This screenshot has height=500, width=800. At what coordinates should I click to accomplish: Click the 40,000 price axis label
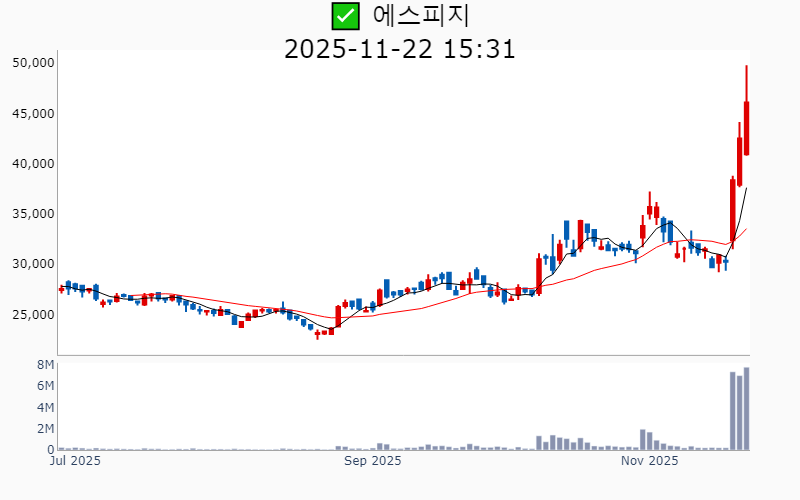[x=32, y=163]
